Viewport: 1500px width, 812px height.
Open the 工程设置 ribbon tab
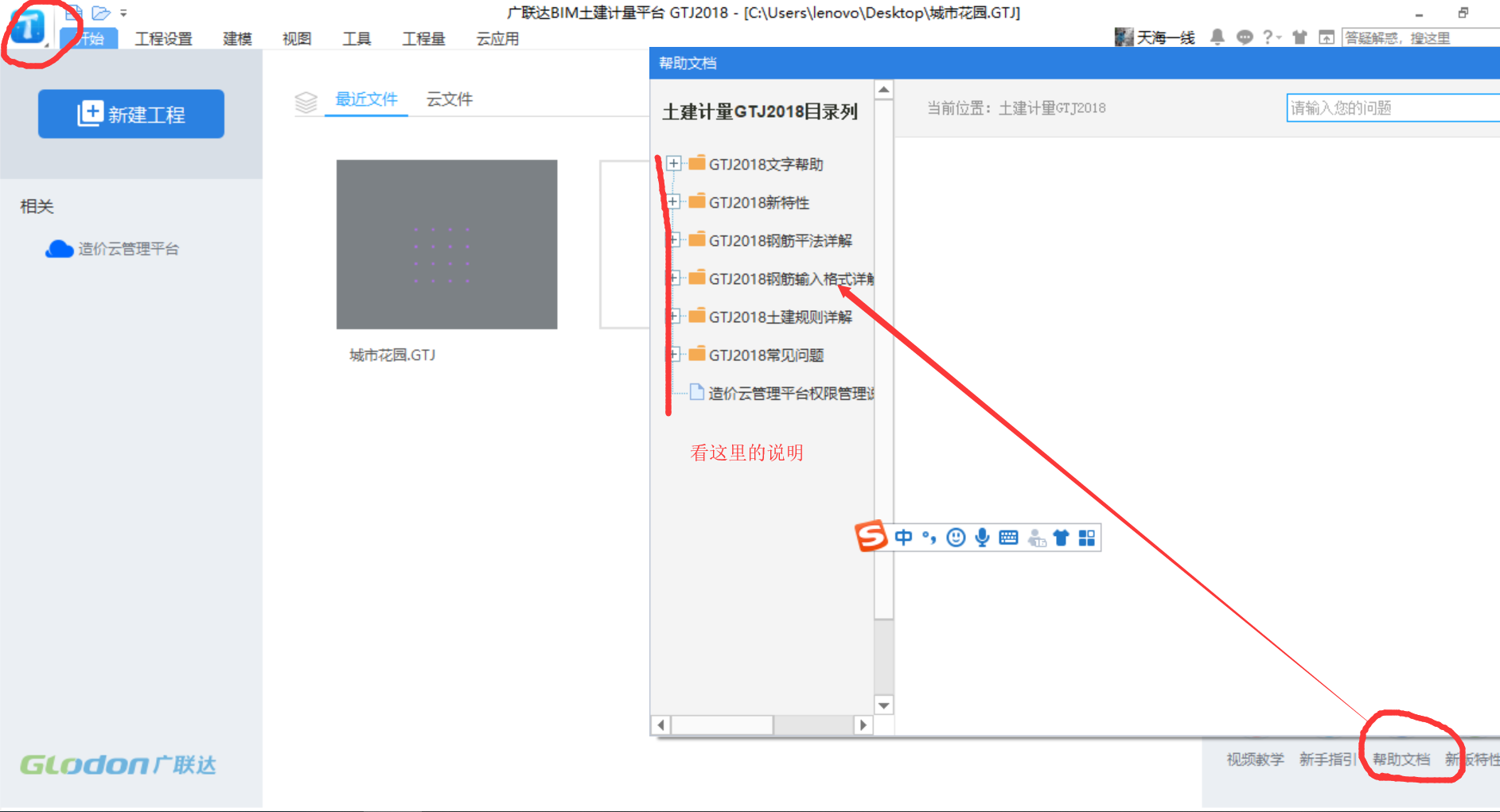coord(163,38)
